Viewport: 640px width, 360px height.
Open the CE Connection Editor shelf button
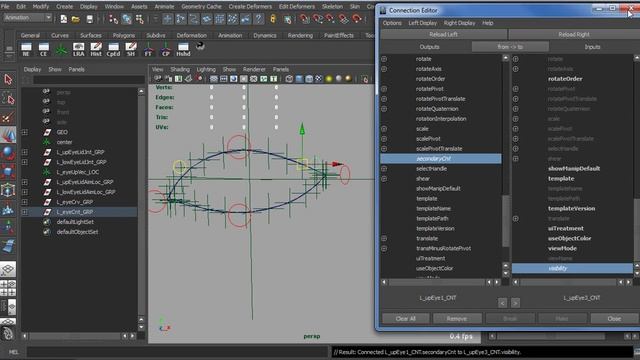(x=43, y=49)
